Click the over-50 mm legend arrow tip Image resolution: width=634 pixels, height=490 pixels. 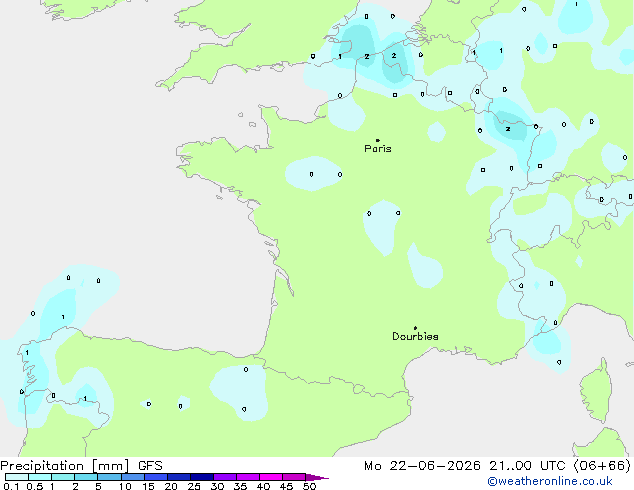(318, 477)
